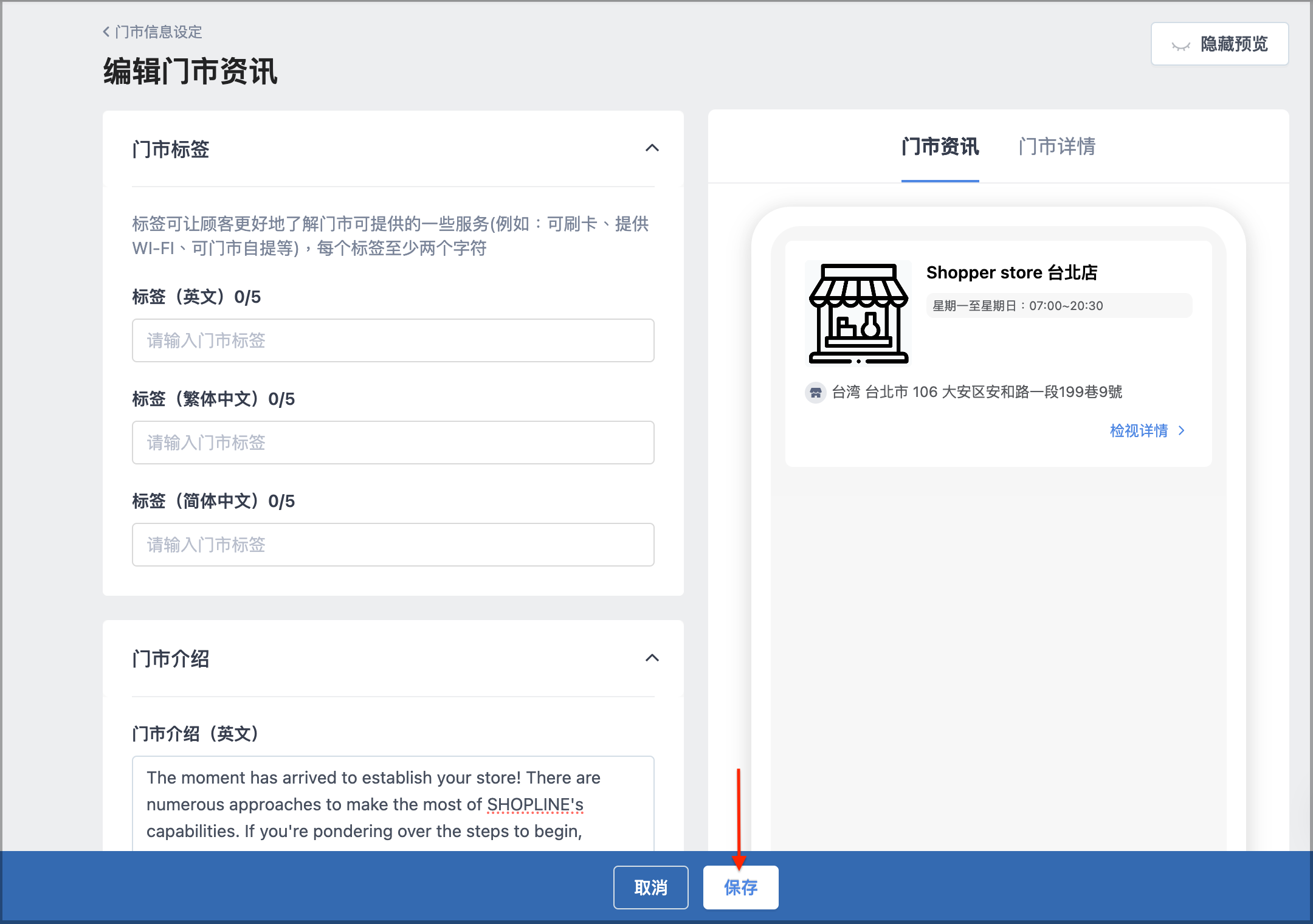Click the store hours 07:00~20:30 badge
1313x924 pixels.
point(1059,305)
